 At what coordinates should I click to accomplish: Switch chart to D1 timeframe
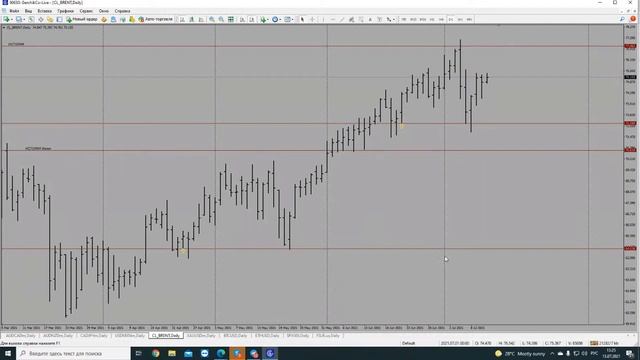pos(451,19)
